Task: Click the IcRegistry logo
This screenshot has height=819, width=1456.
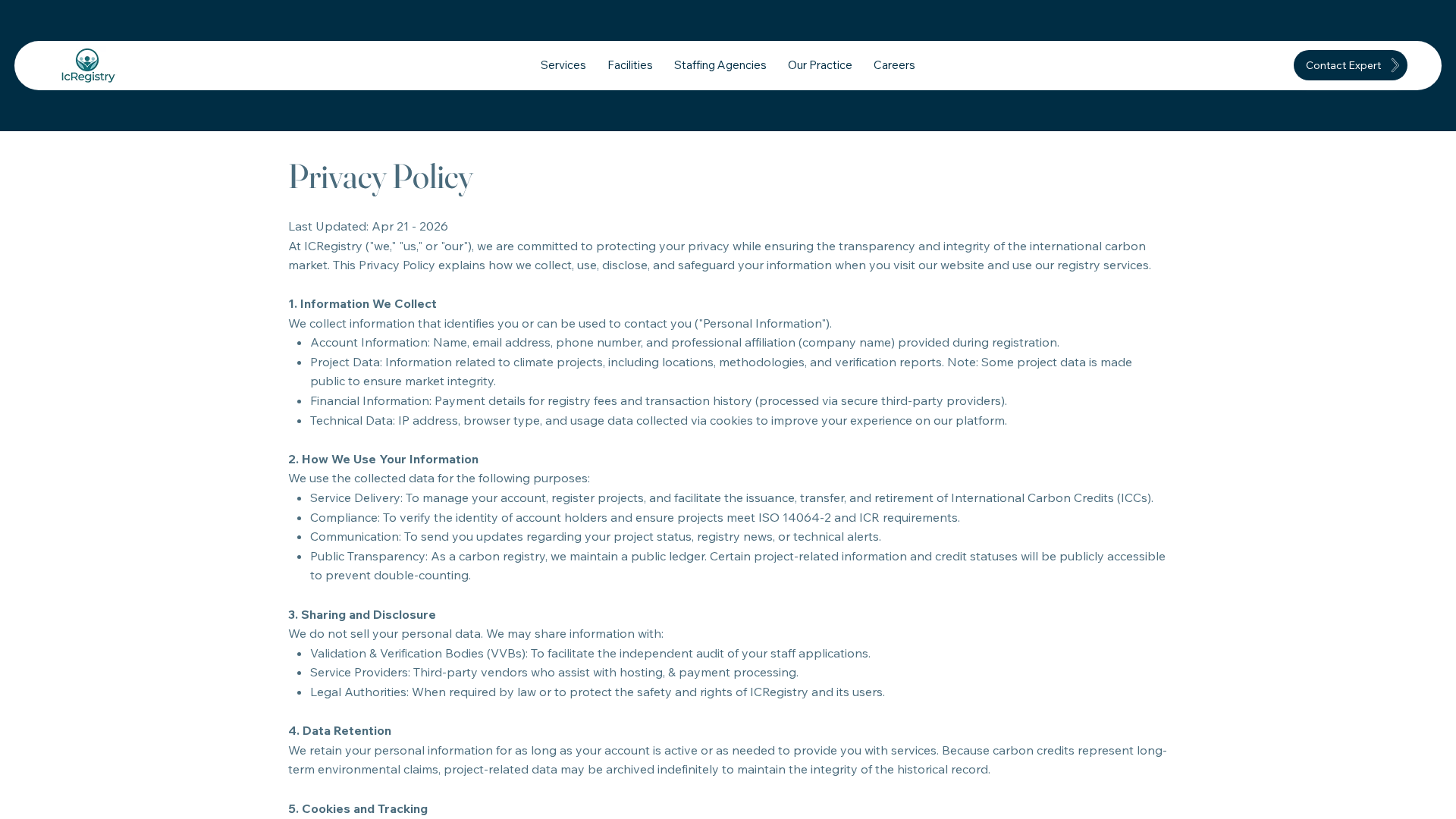Action: (88, 65)
